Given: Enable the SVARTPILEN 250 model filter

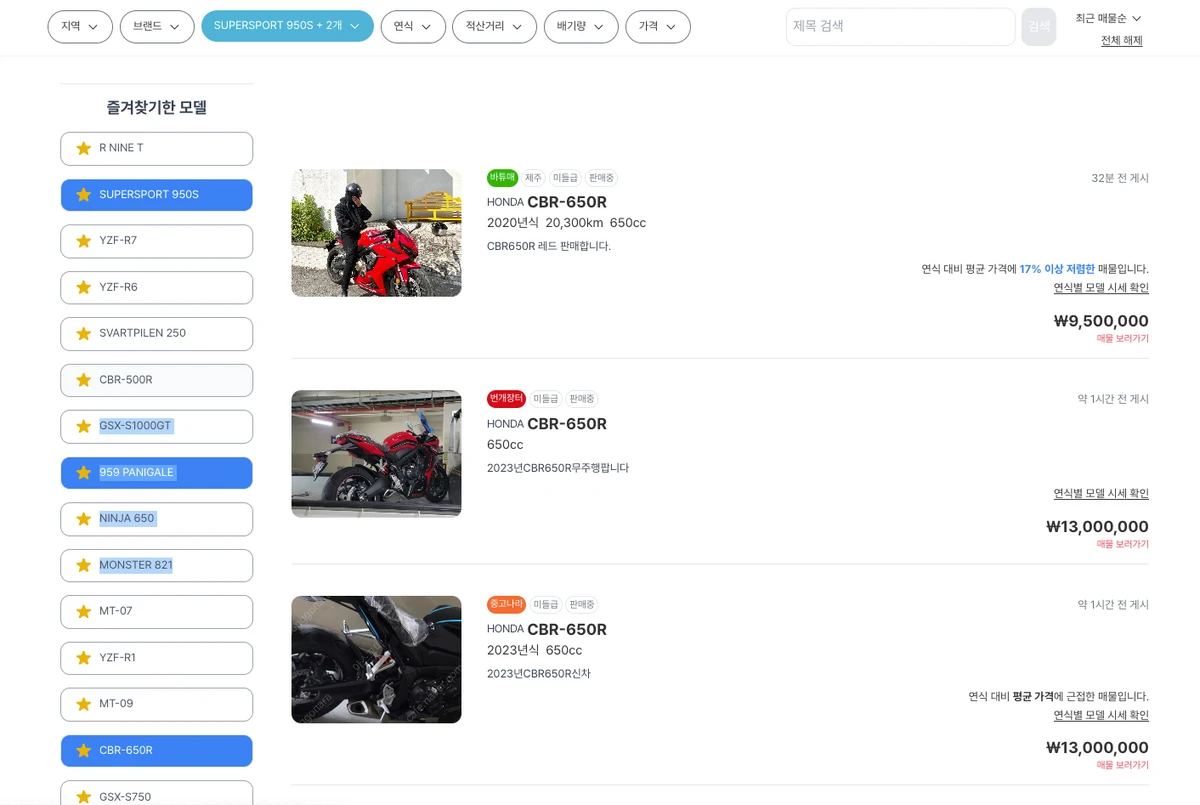Looking at the screenshot, I should click(156, 334).
